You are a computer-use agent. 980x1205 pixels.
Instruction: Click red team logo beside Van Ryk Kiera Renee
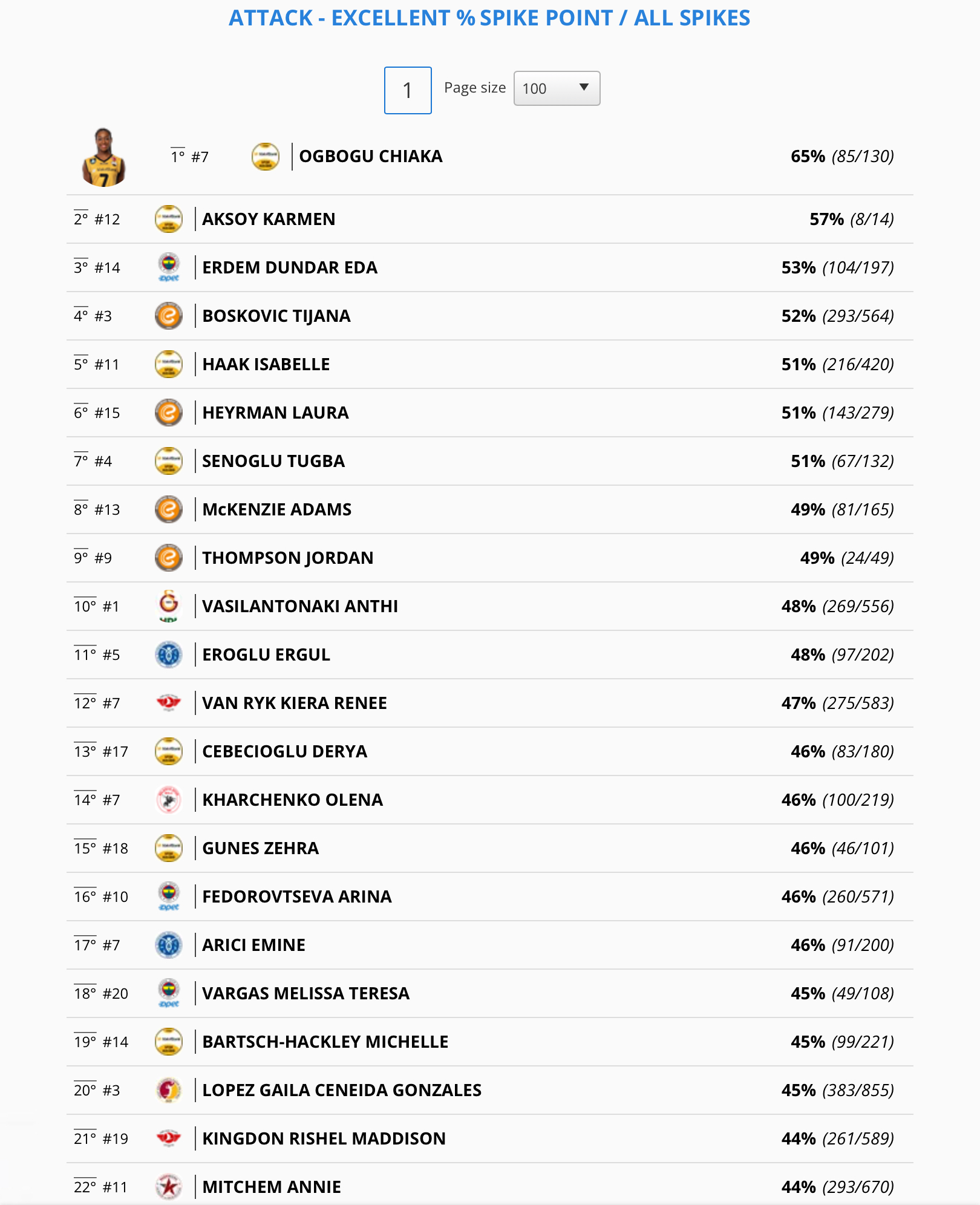point(169,703)
